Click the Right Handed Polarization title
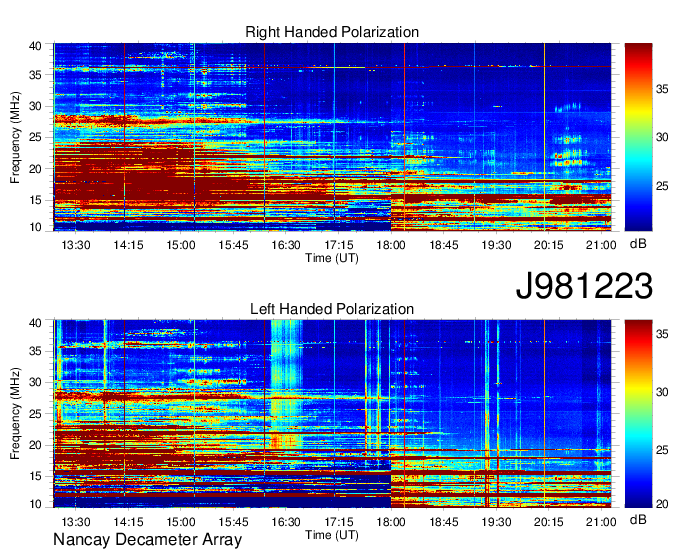Viewport: 680px width, 552px height. pos(332,32)
